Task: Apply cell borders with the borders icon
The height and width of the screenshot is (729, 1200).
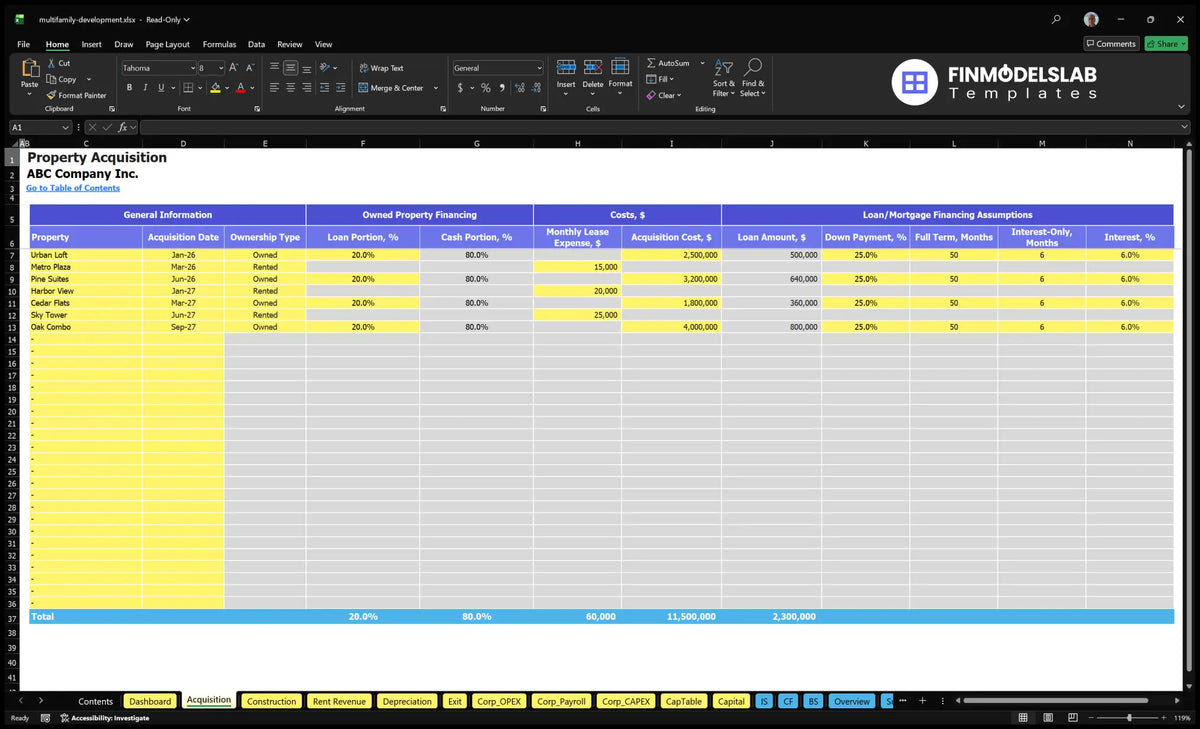Action: (x=187, y=88)
